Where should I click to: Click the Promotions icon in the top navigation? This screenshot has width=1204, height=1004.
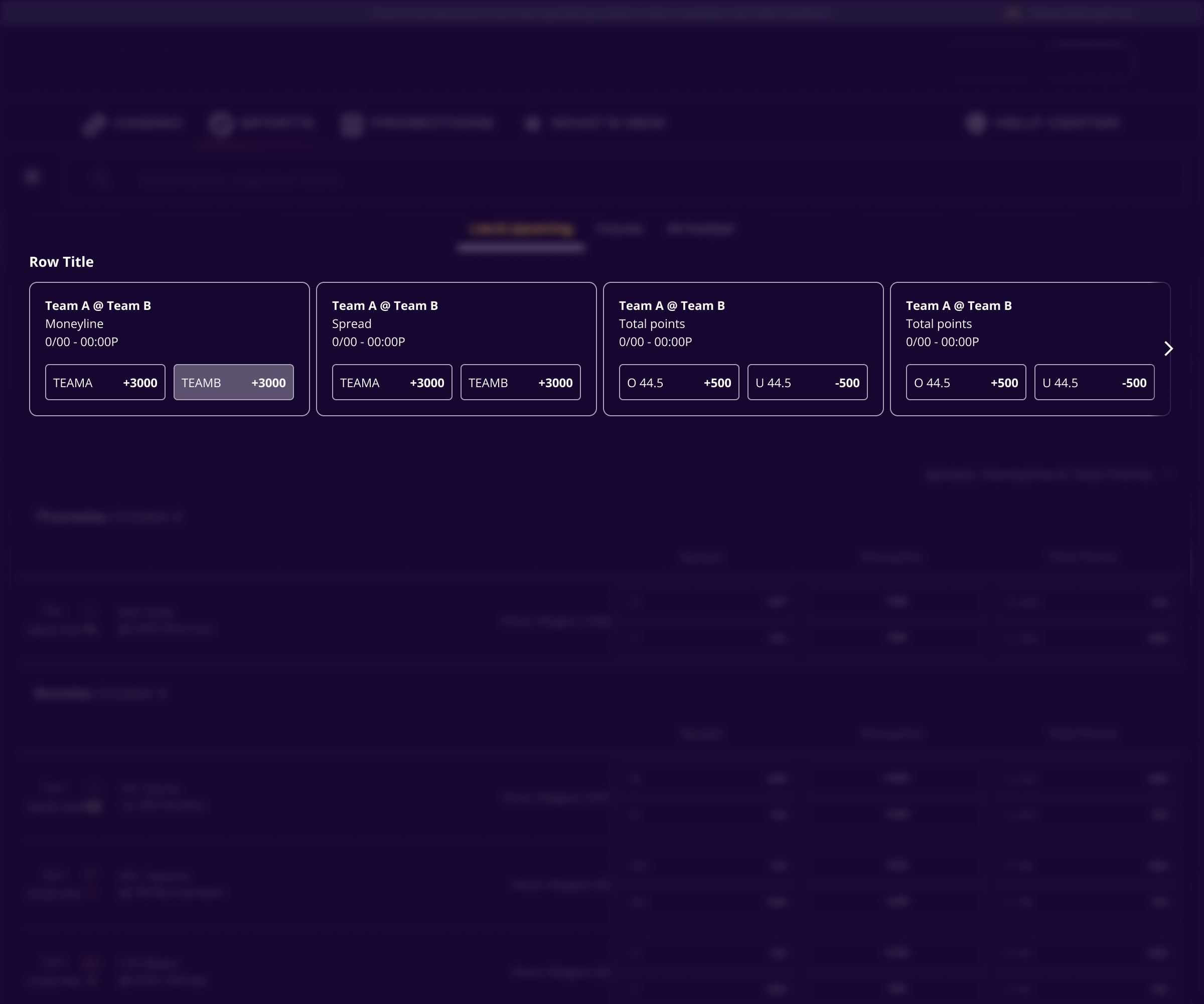pos(352,124)
